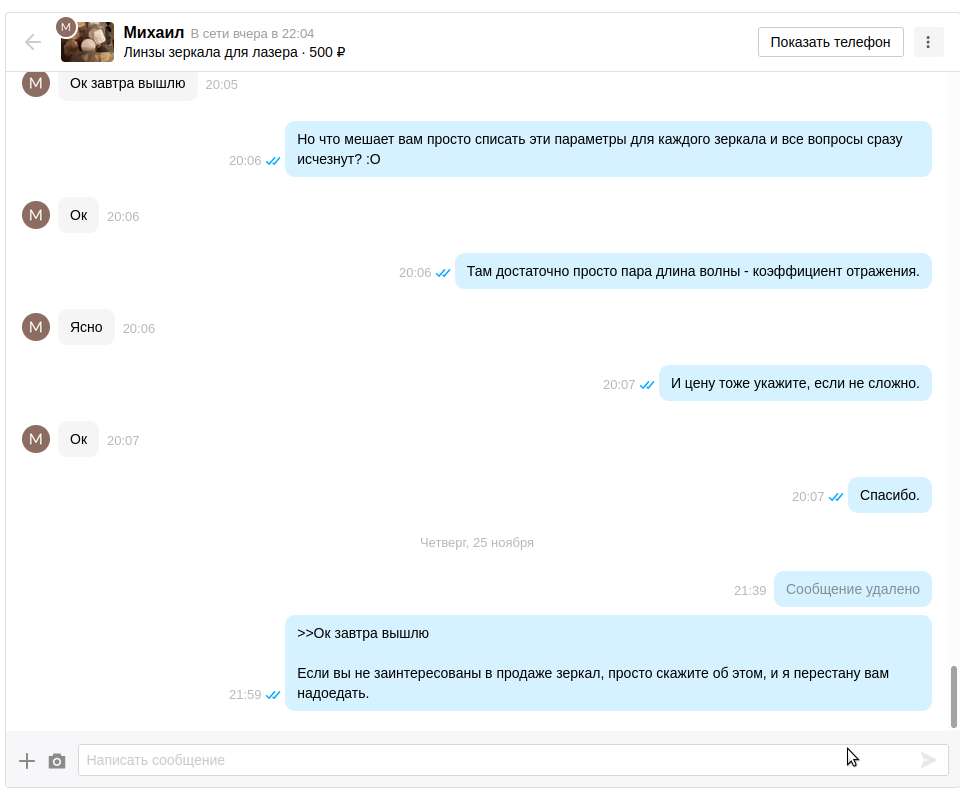
Task: Click M avatar beside the 'Ясно' message
Action: (x=36, y=327)
